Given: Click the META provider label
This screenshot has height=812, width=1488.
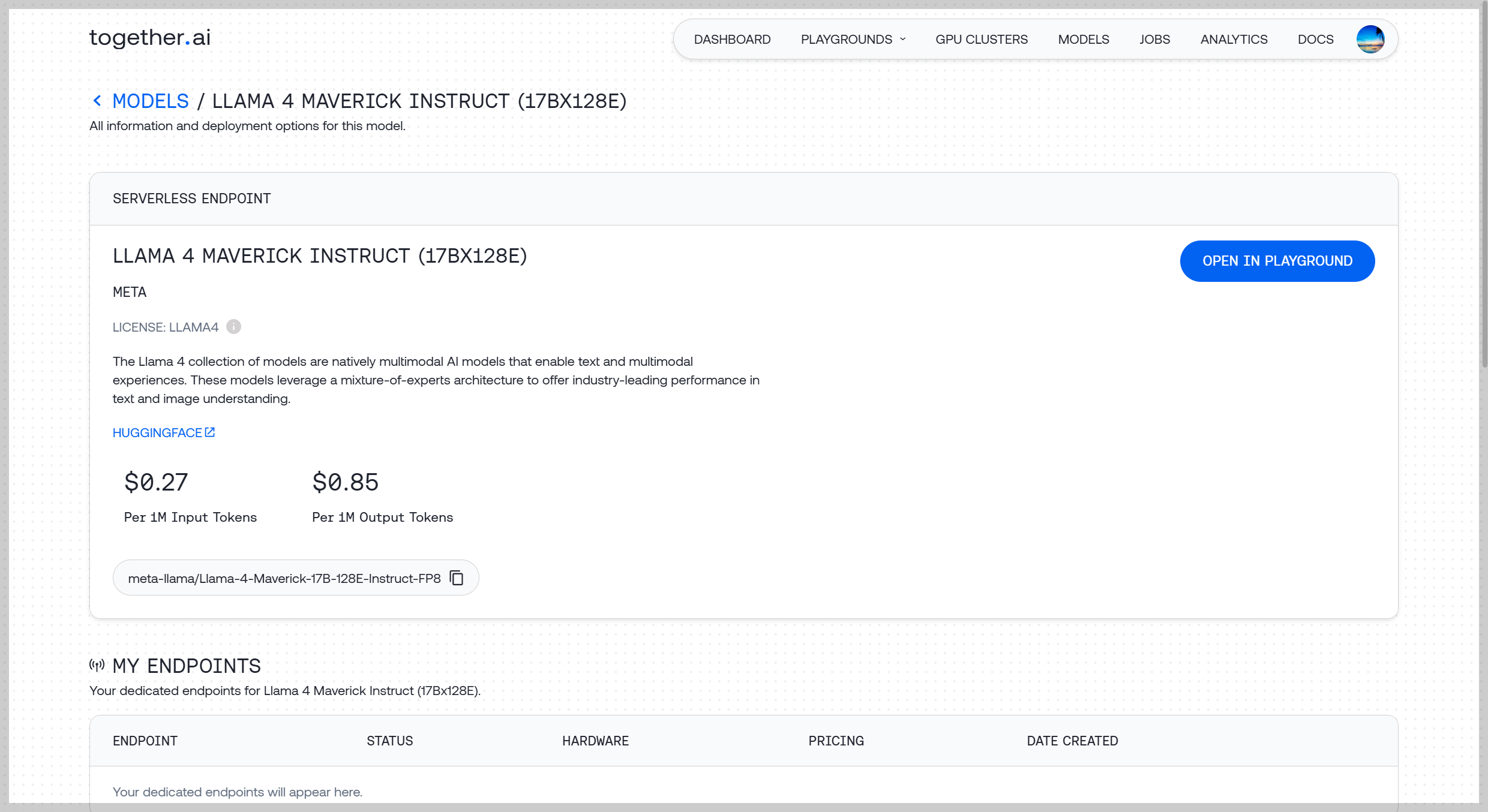Looking at the screenshot, I should (130, 292).
